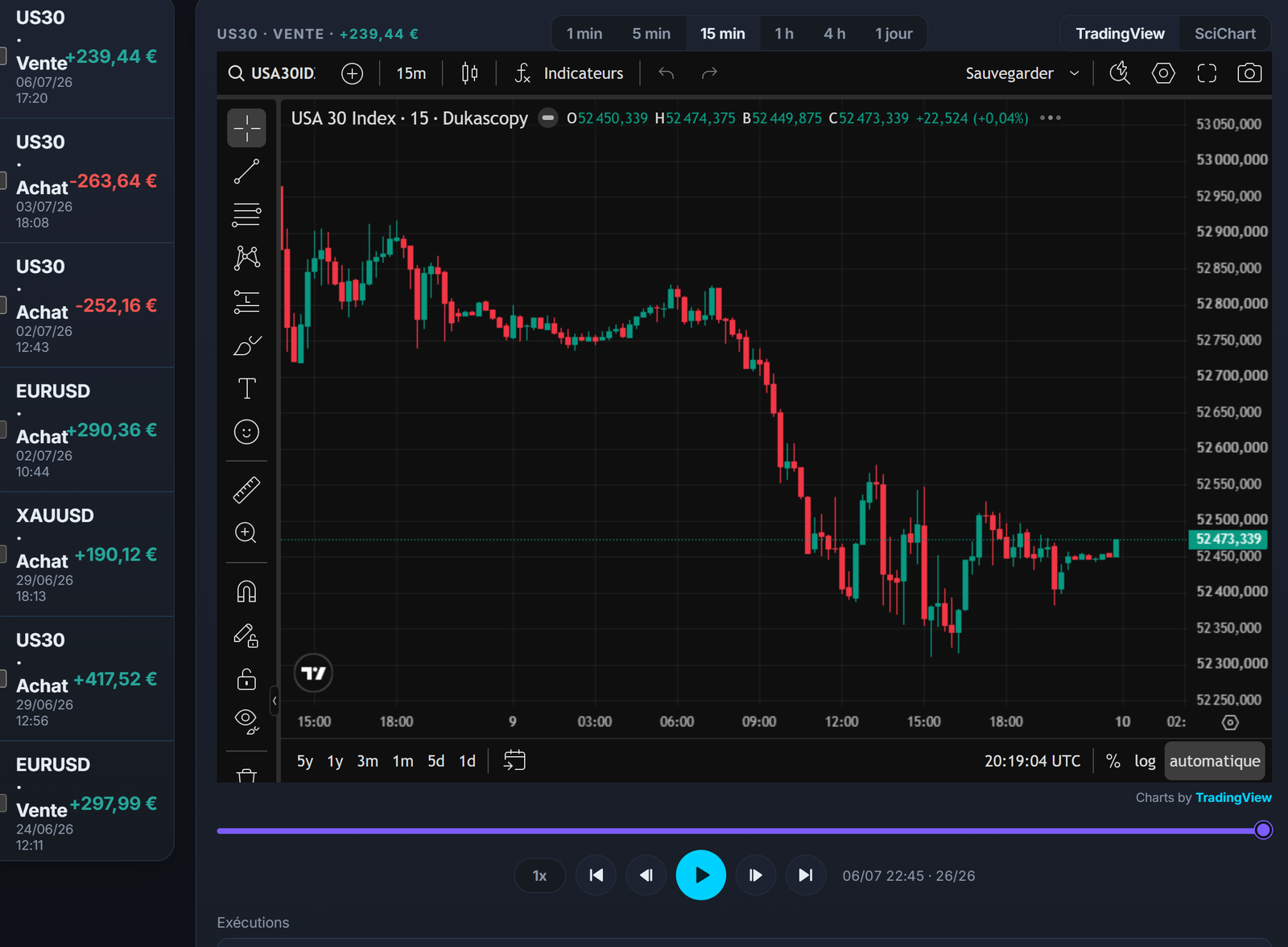Switch to the SciChart engine
The width and height of the screenshot is (1288, 947).
point(1225,34)
